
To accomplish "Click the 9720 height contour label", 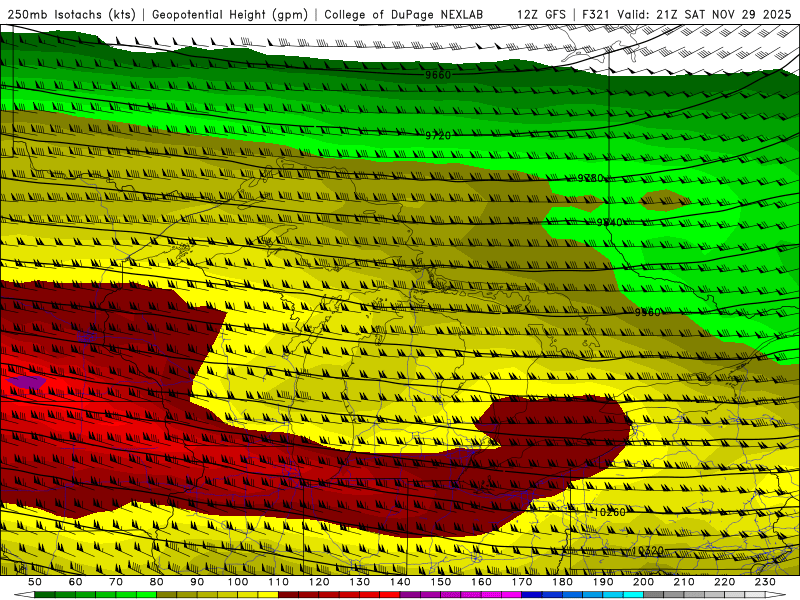I will coord(438,135).
